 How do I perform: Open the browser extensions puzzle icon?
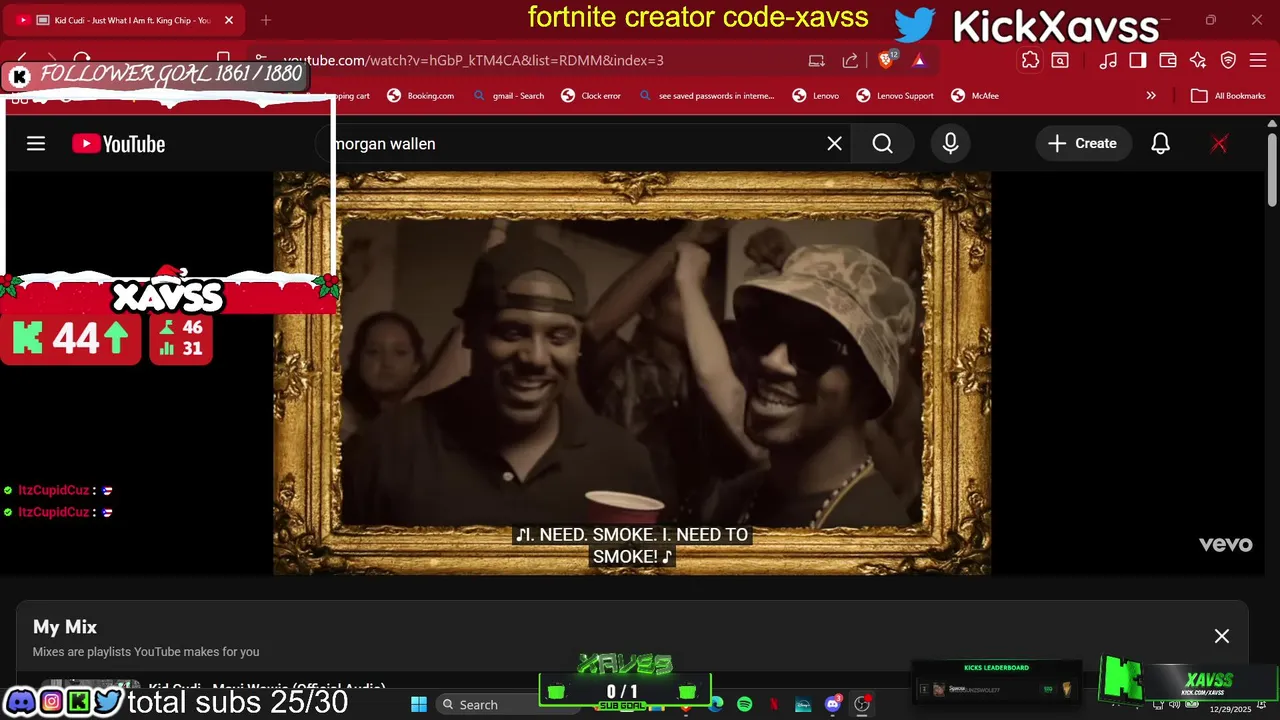1030,60
